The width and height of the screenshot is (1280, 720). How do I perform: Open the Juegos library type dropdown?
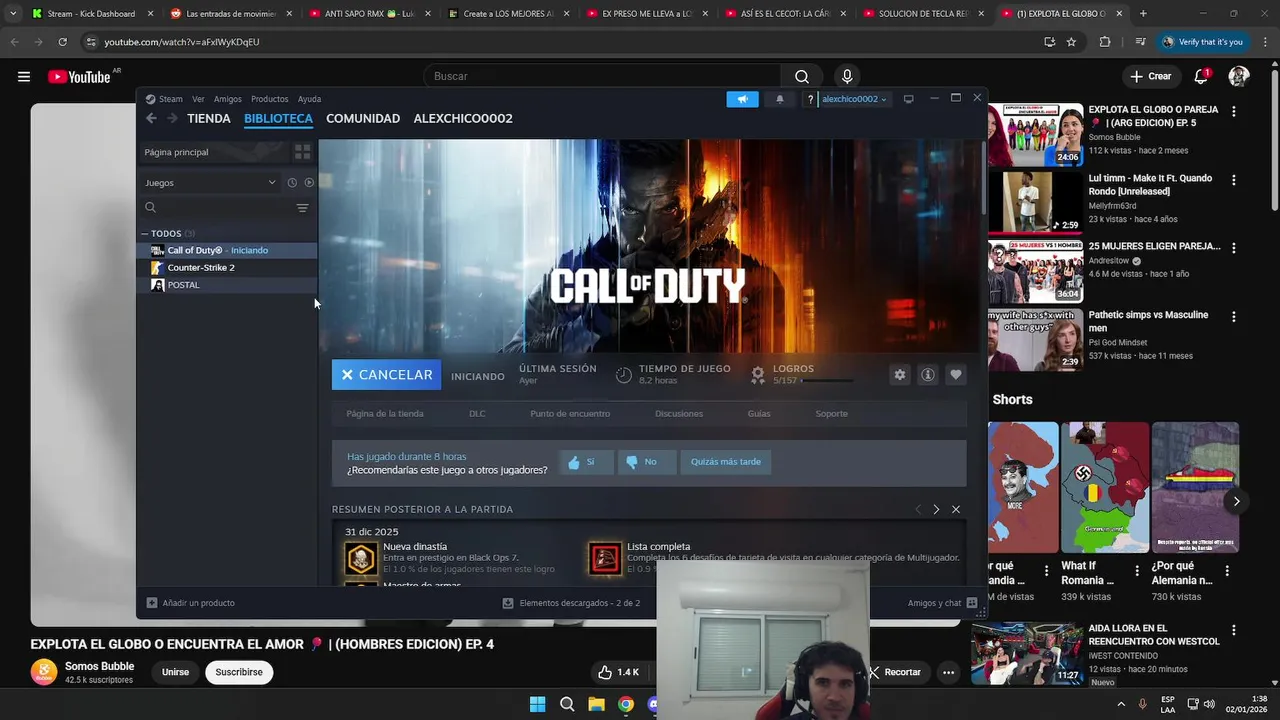pyautogui.click(x=210, y=183)
